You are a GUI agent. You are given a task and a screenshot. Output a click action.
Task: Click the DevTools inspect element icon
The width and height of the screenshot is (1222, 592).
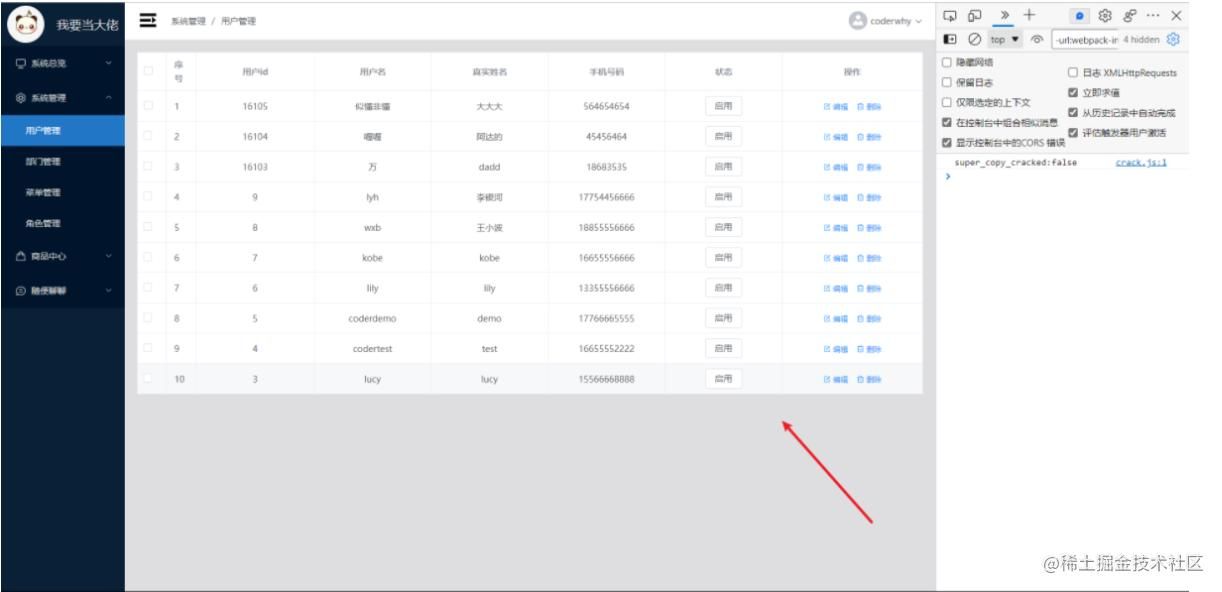pos(950,16)
